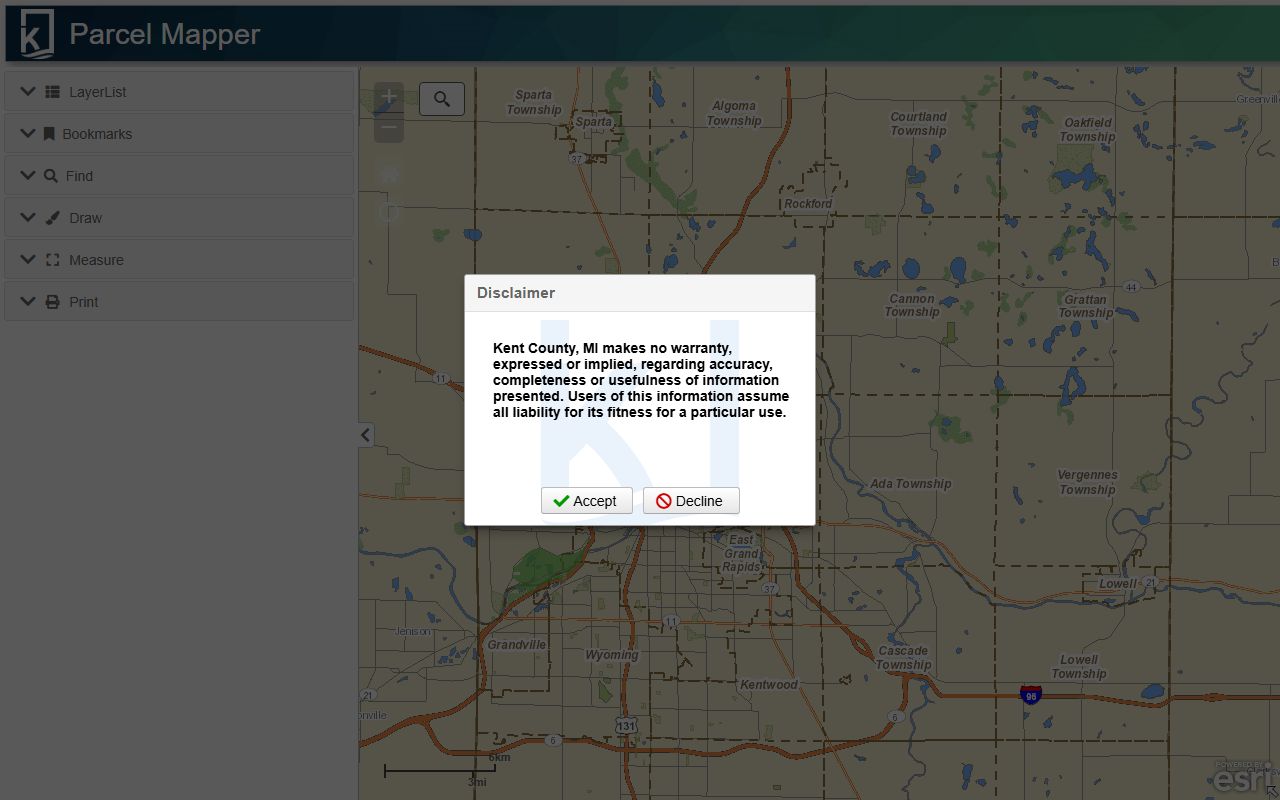Open the overview map corner arrow
This screenshot has height=800, width=1280.
tap(1272, 792)
